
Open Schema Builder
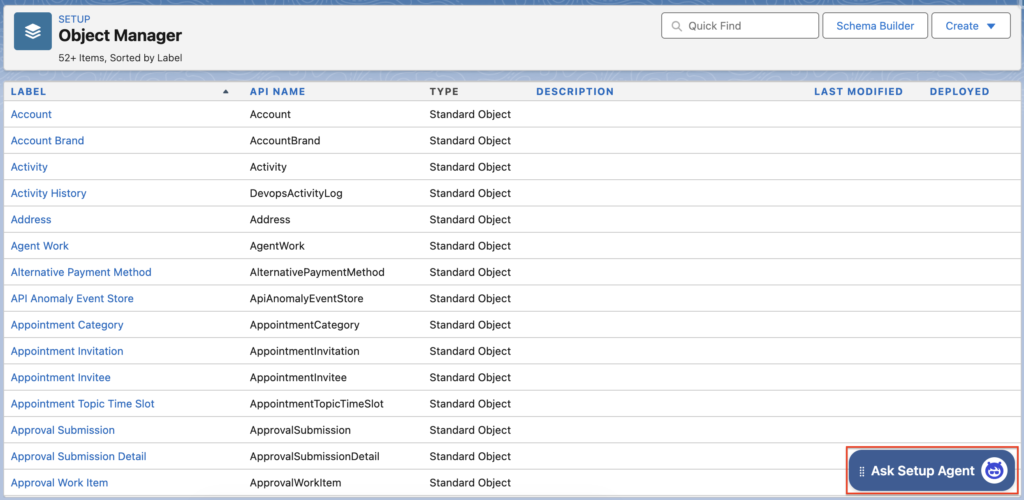[x=875, y=26]
